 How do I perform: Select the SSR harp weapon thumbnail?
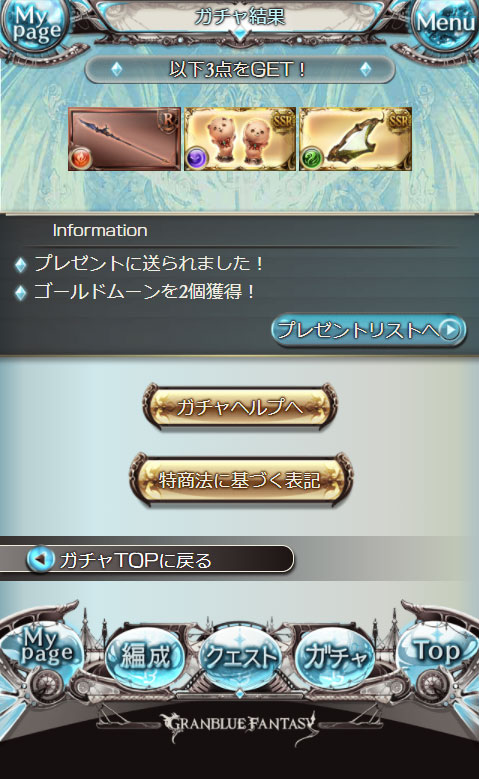[355, 139]
